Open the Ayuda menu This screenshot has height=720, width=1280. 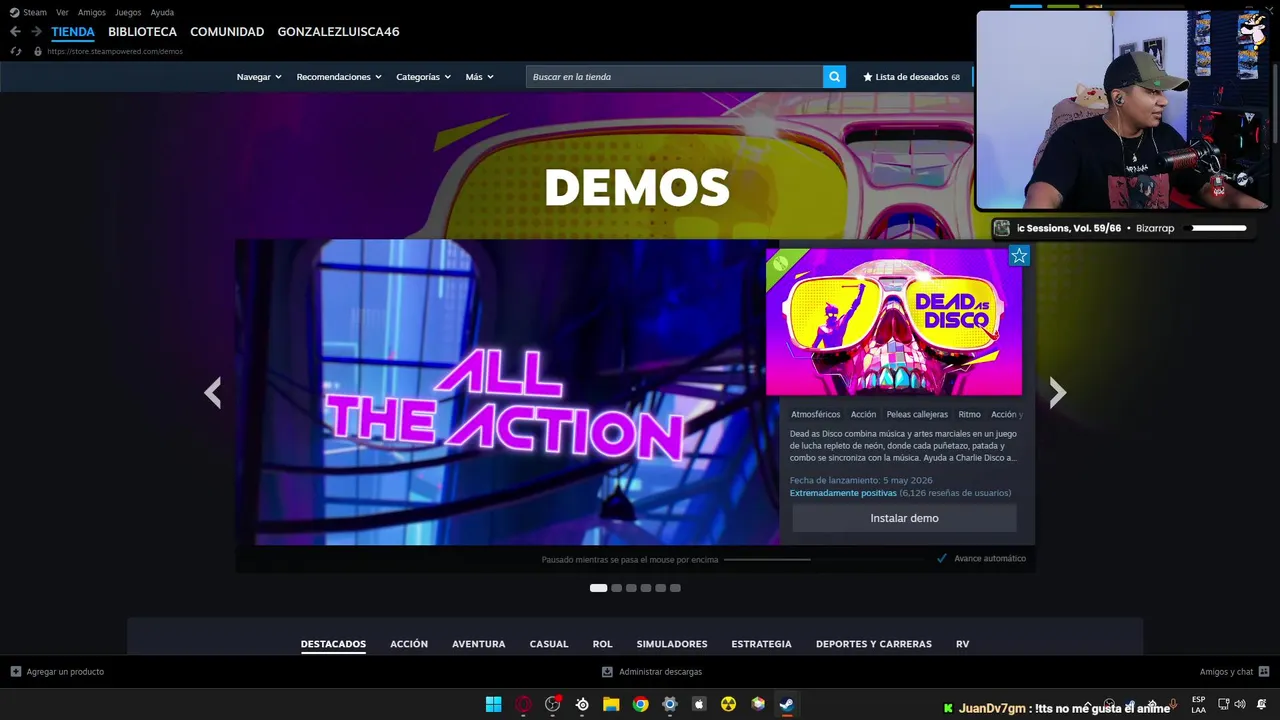coord(162,12)
